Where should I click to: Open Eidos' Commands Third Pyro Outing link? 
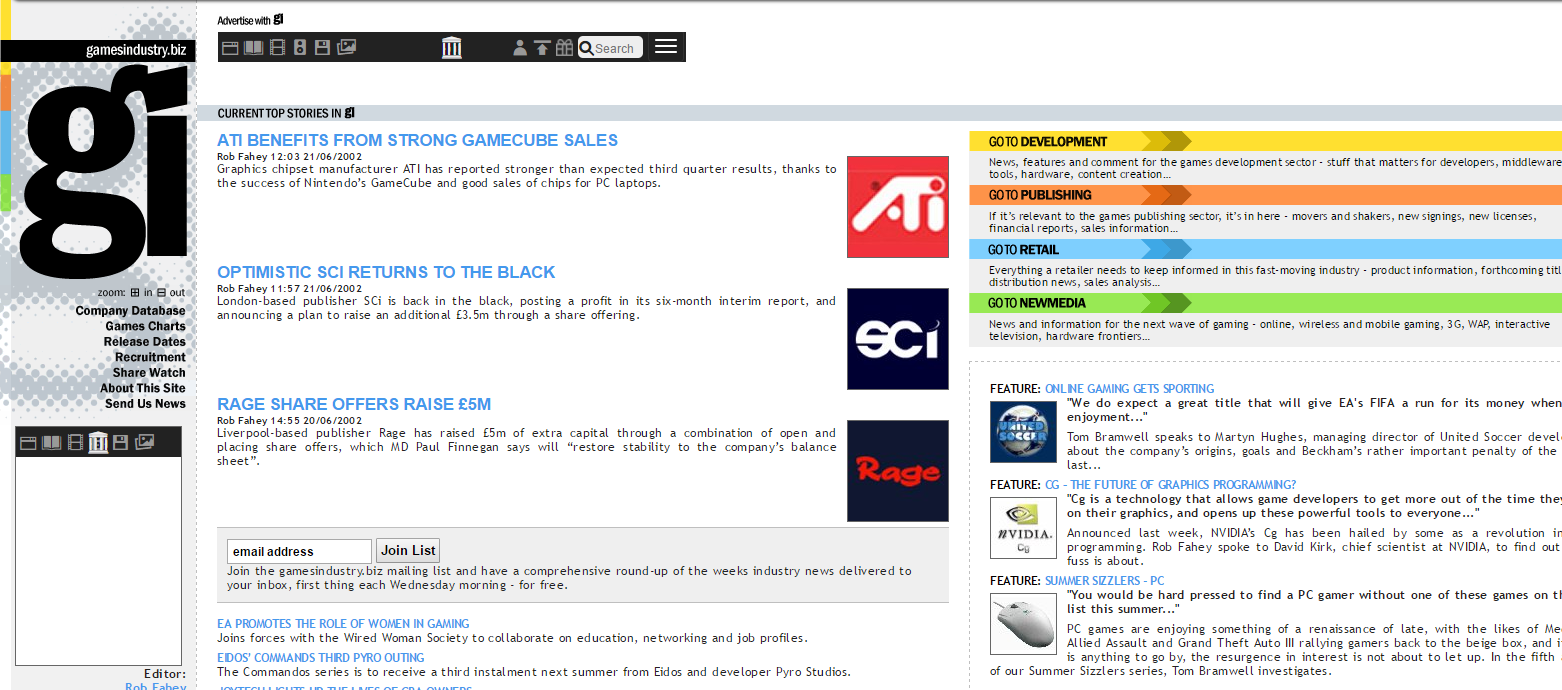tap(321, 658)
